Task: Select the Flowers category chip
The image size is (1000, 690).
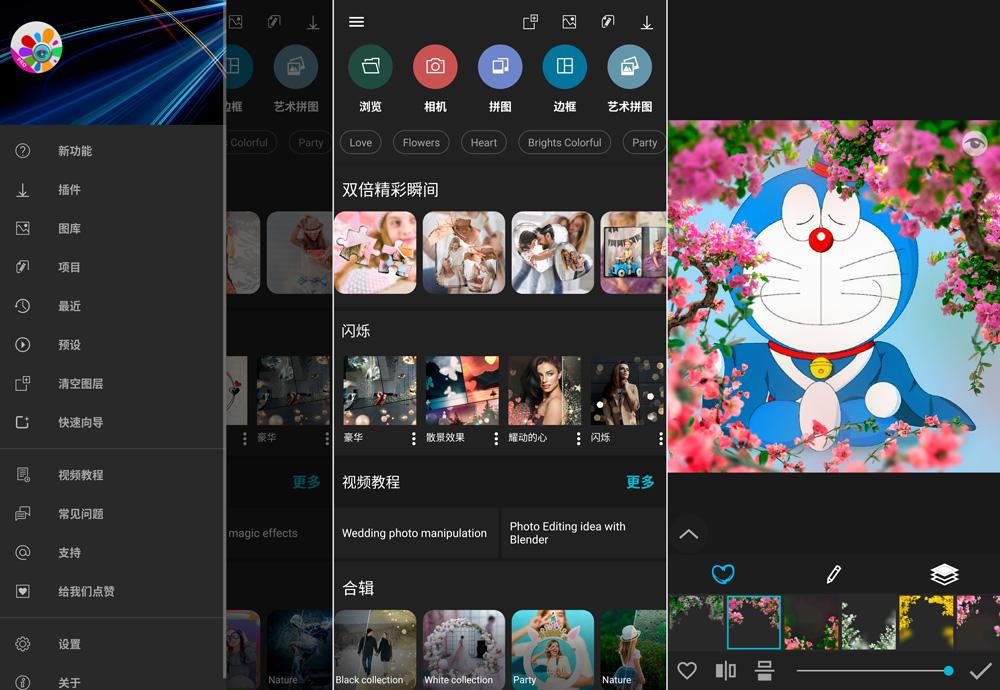Action: tap(421, 143)
